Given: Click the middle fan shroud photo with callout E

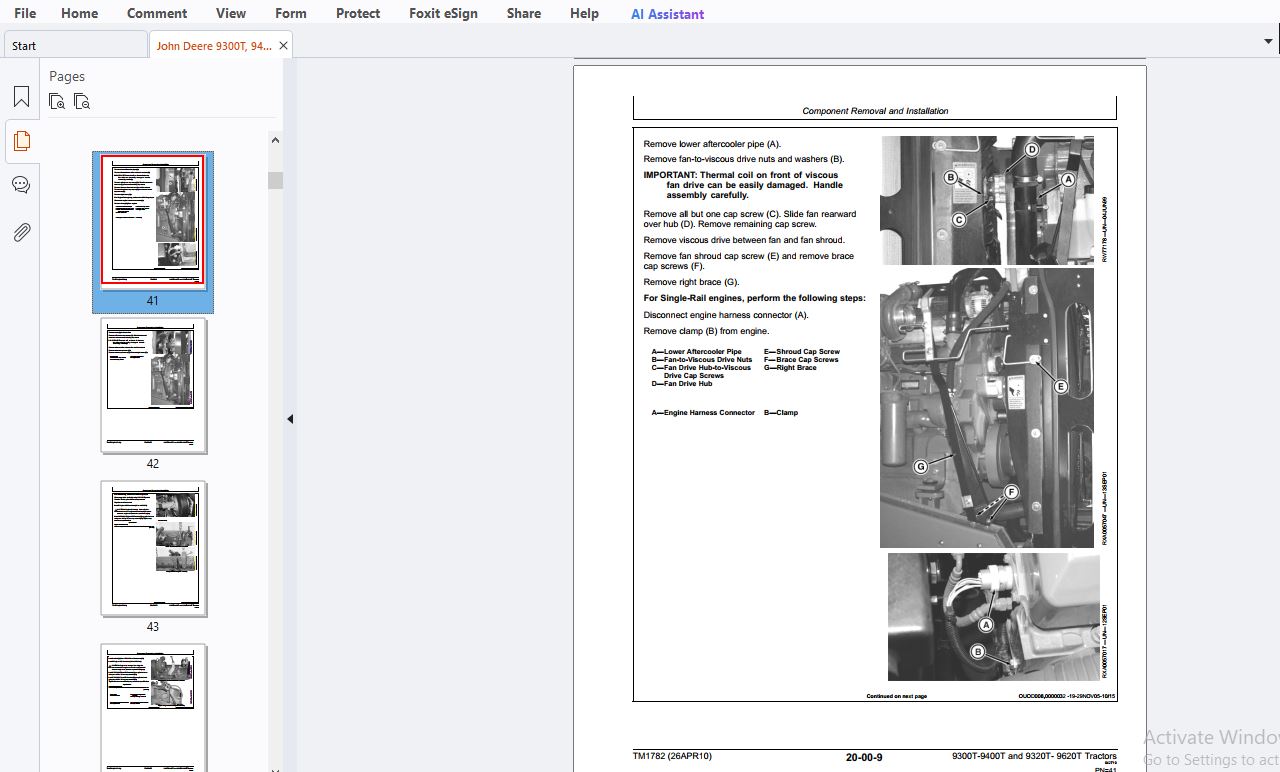Looking at the screenshot, I should [987, 408].
